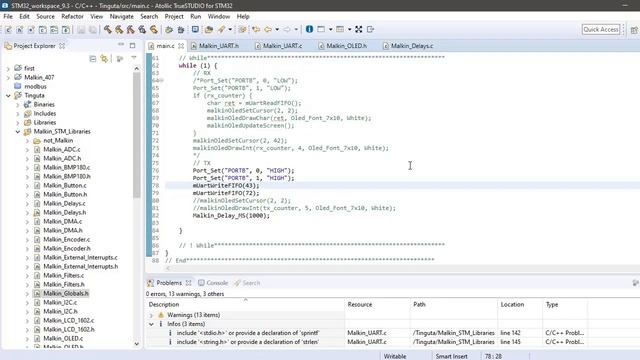
Task: Open dropdown beside the pencil wand icon
Action: pyautogui.click(x=230, y=29)
